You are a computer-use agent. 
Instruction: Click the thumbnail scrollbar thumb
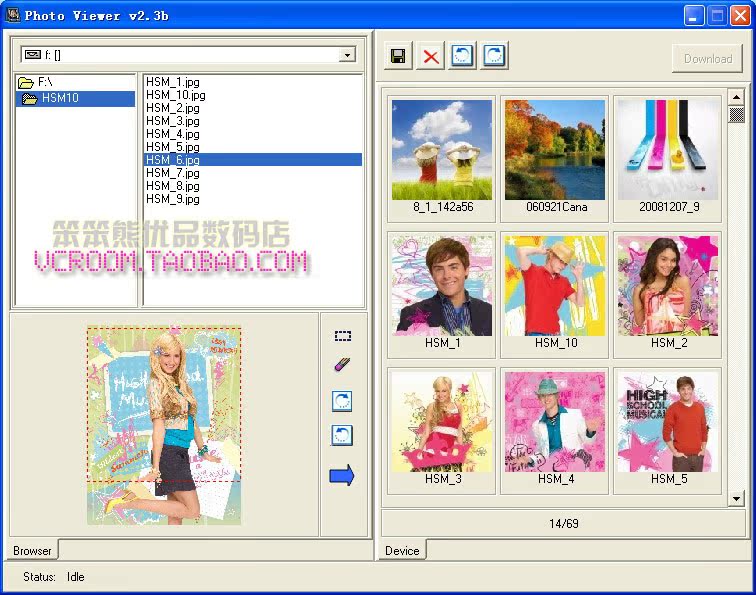[736, 115]
